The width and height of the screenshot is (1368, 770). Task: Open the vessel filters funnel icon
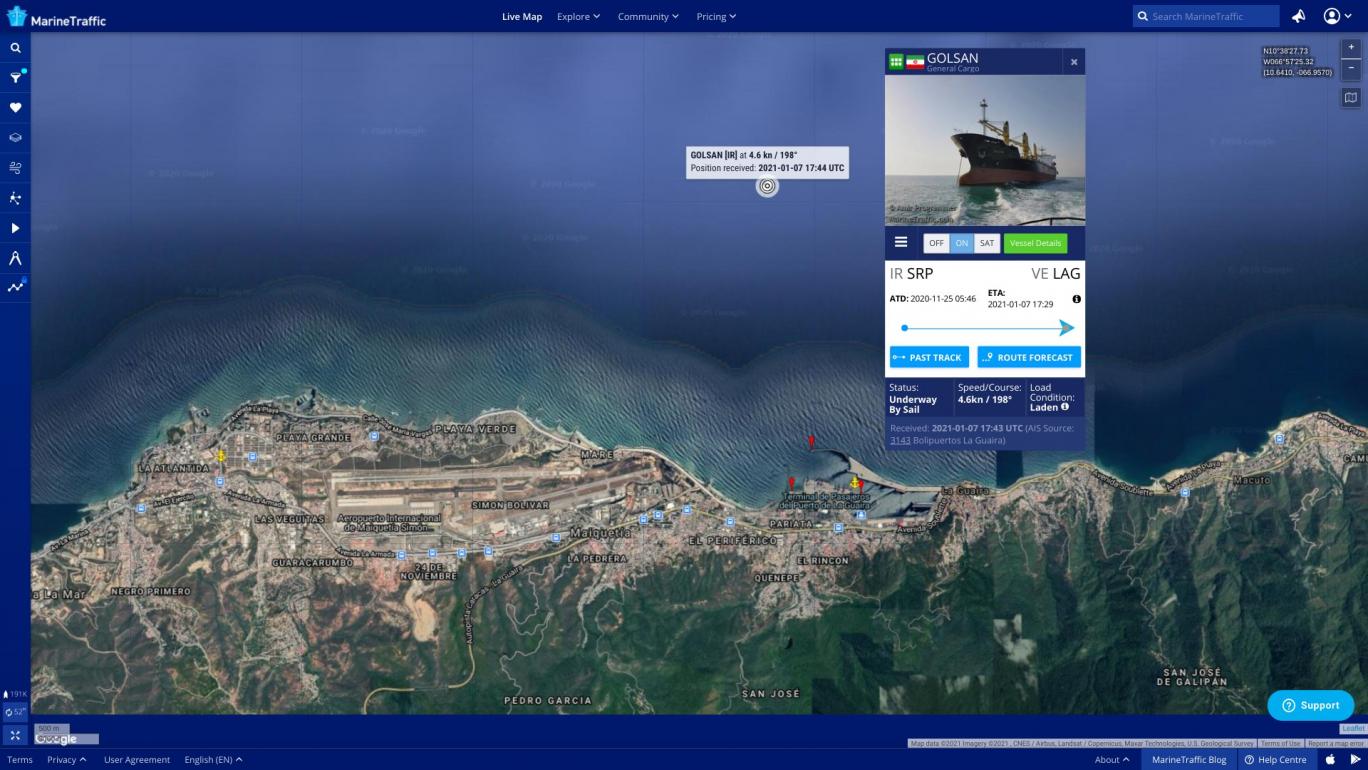click(x=15, y=78)
